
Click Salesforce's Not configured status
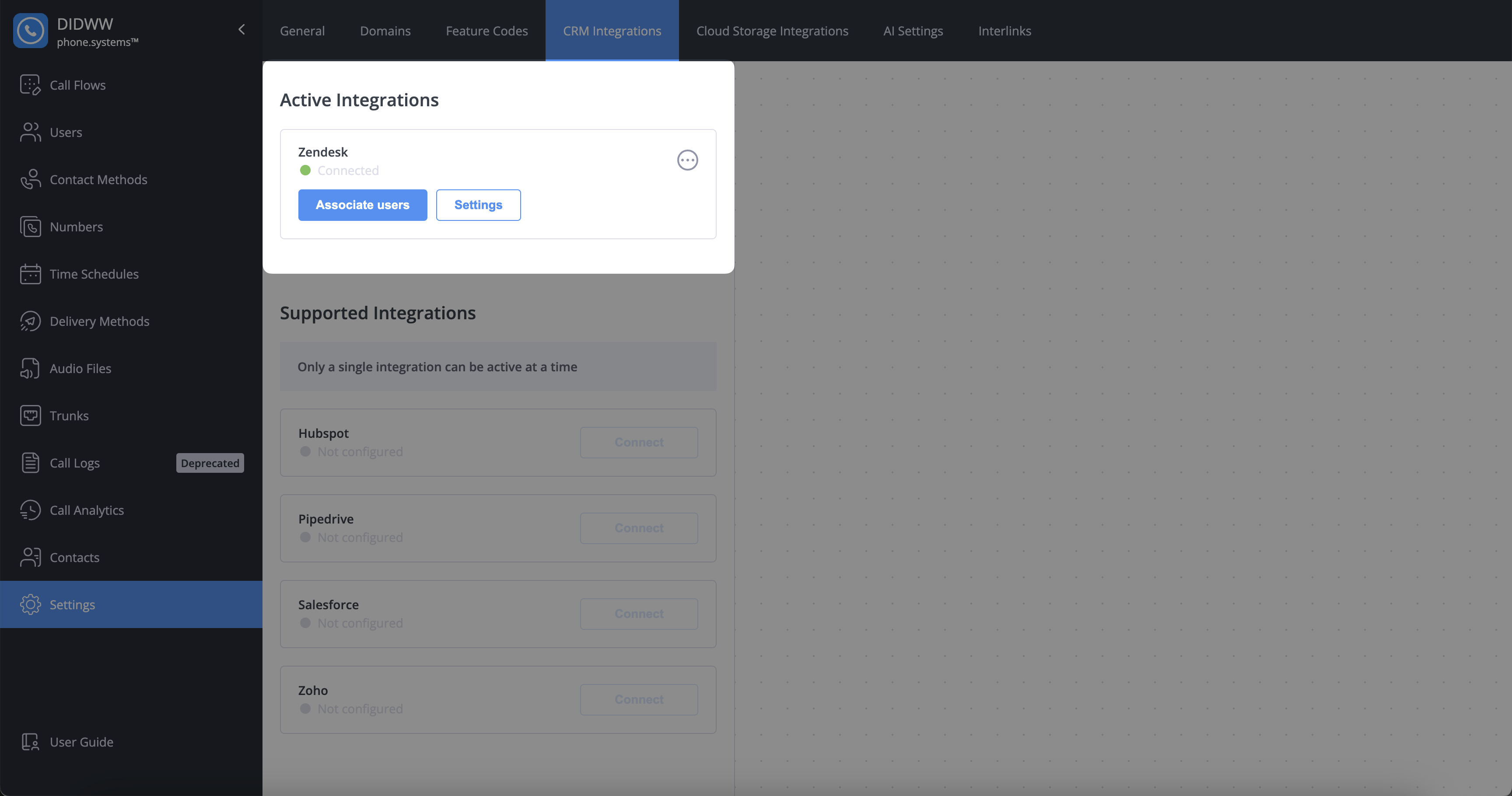(360, 623)
